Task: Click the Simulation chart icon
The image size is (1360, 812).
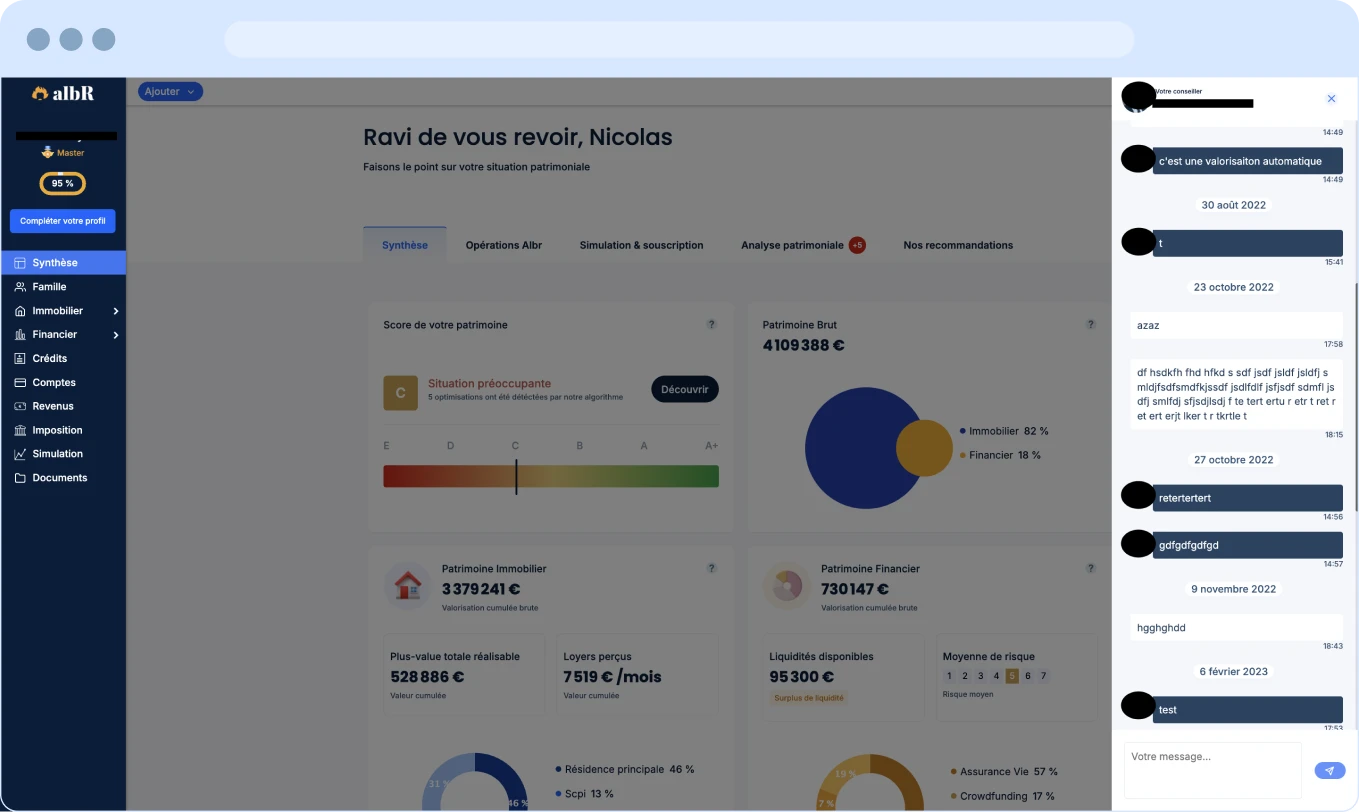Action: click(20, 454)
